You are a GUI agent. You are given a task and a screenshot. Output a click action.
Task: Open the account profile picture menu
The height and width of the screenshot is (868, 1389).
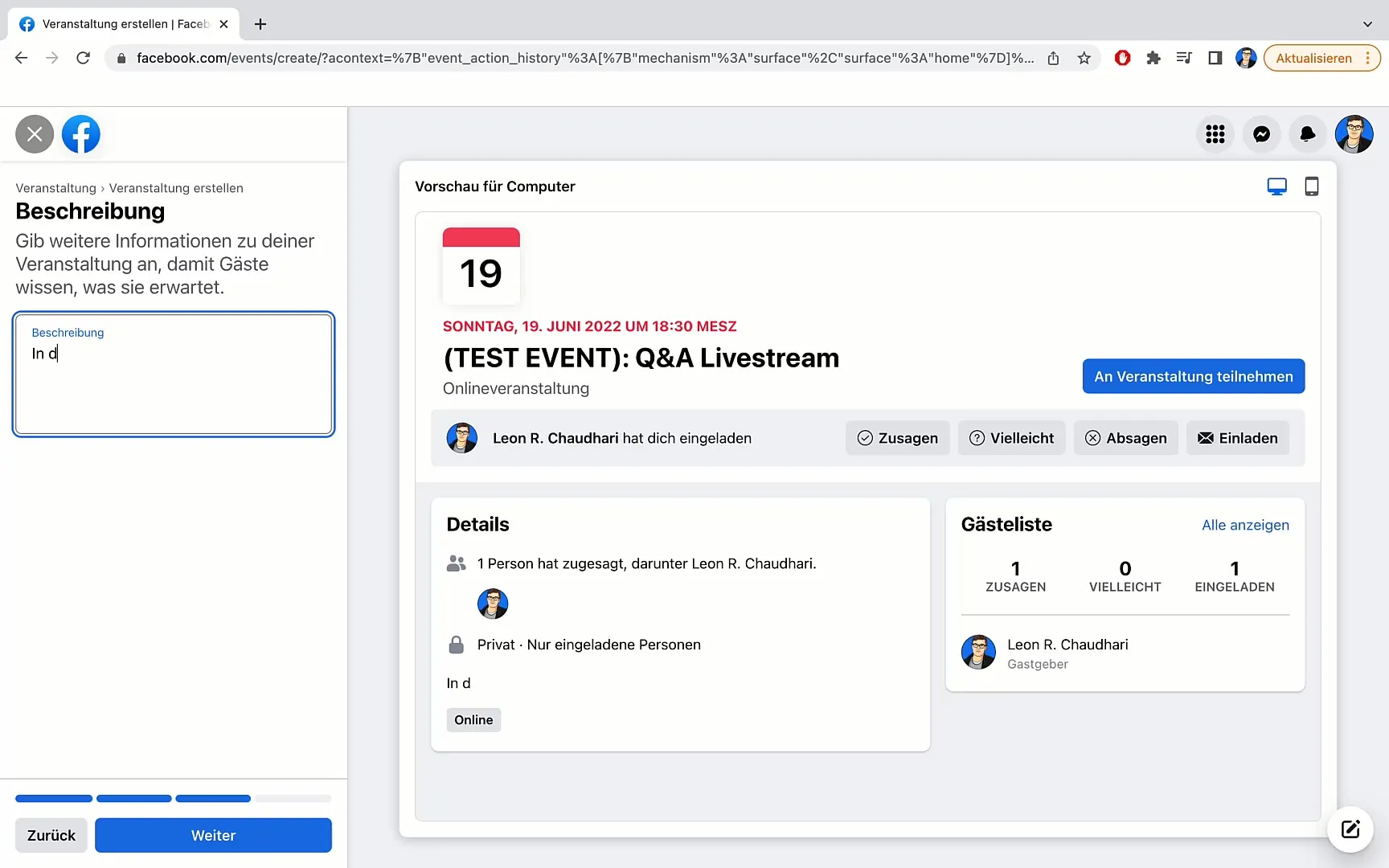[x=1354, y=134]
